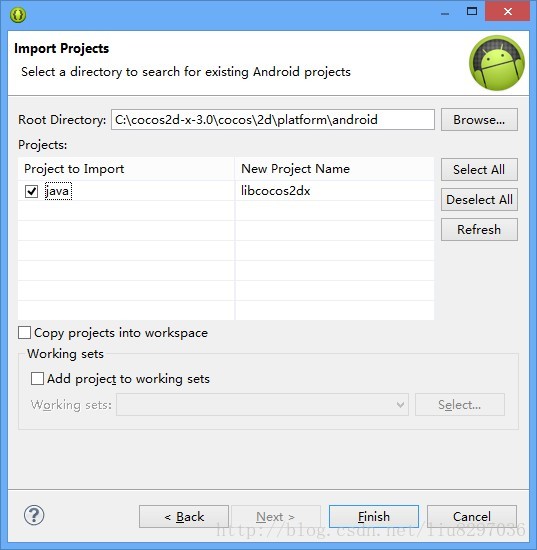Close the dialog with the red X
This screenshot has height=550, width=537.
click(507, 12)
